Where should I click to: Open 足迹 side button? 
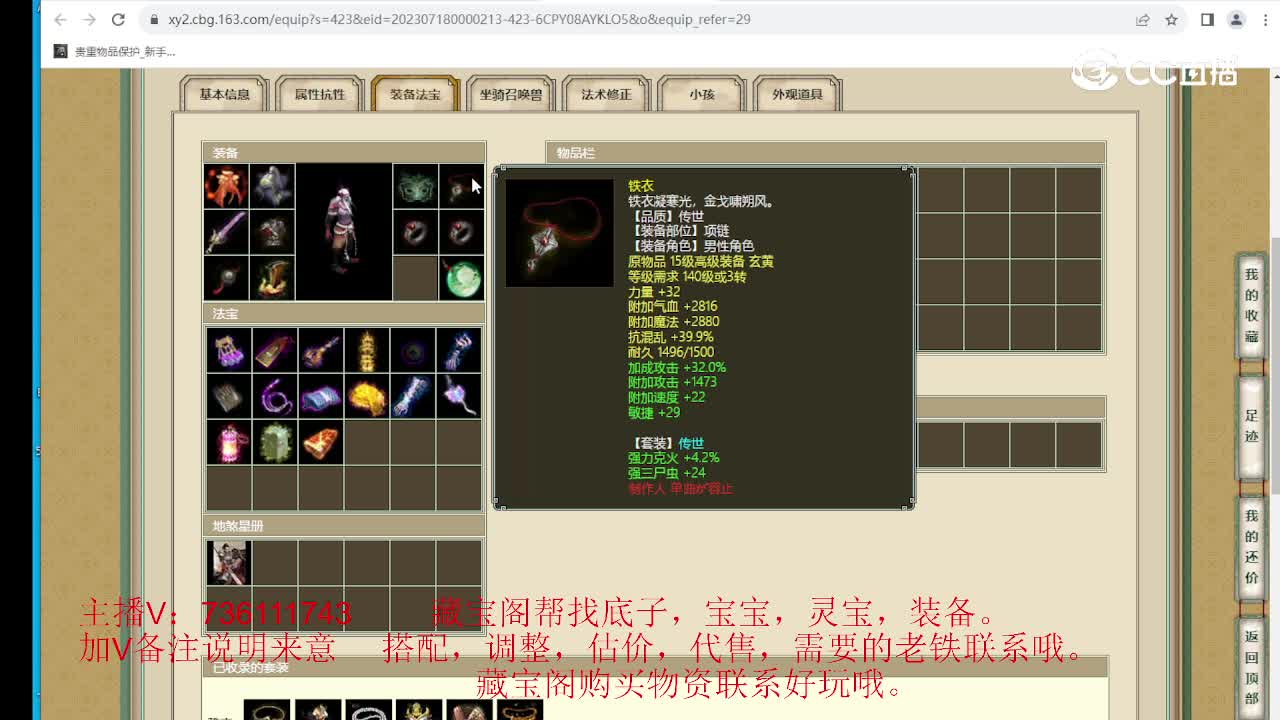[x=1251, y=426]
